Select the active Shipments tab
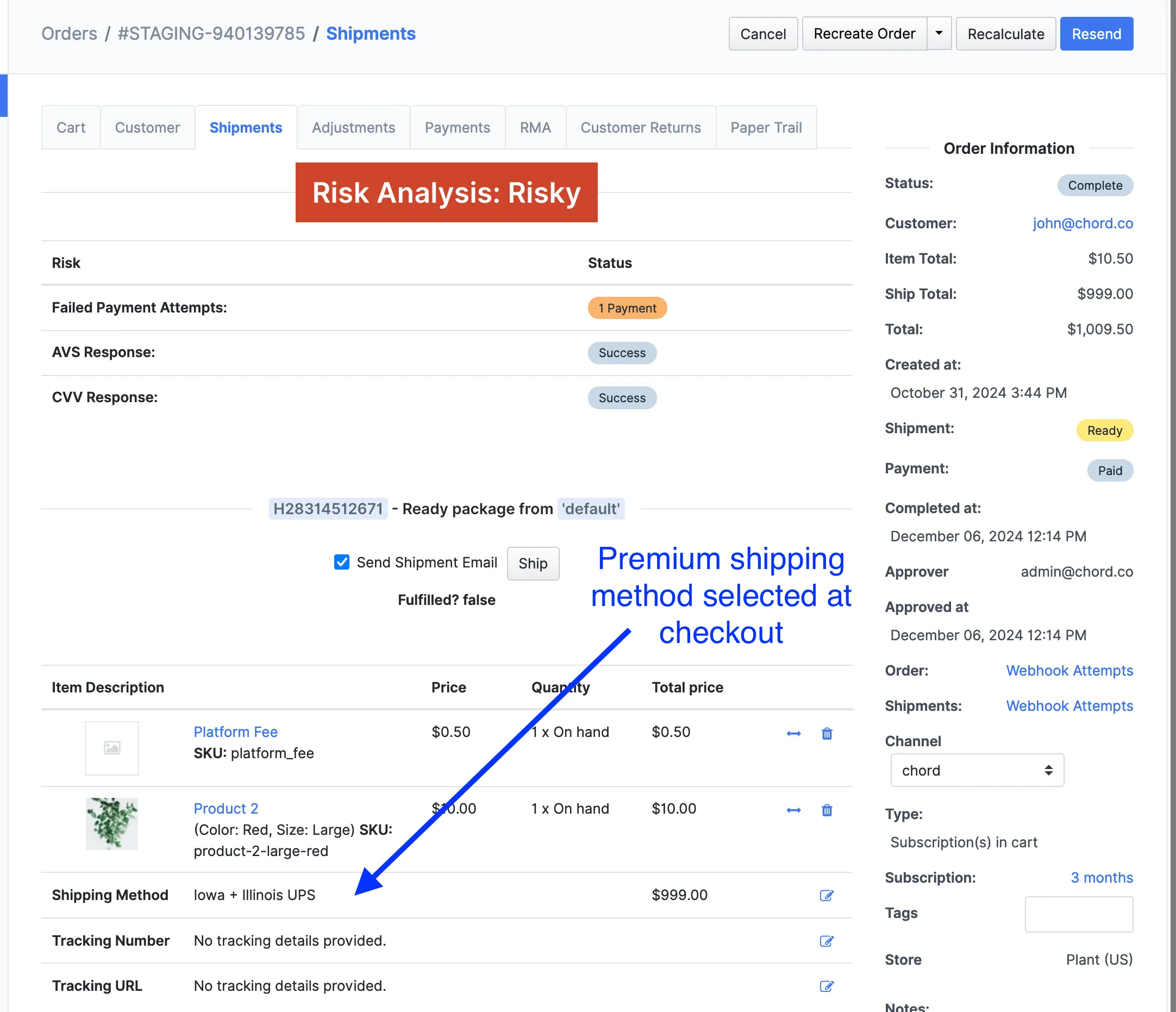 tap(246, 127)
